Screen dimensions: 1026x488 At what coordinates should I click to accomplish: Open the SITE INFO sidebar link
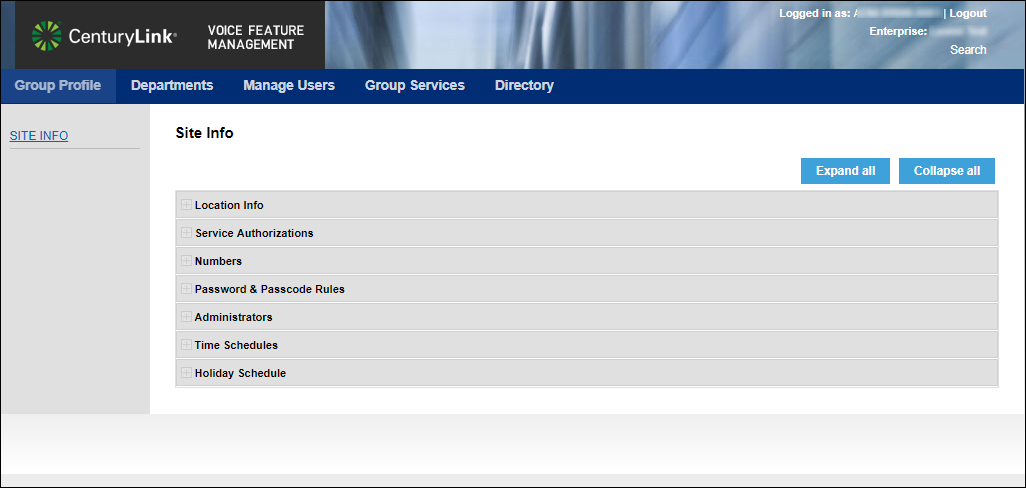tap(39, 136)
